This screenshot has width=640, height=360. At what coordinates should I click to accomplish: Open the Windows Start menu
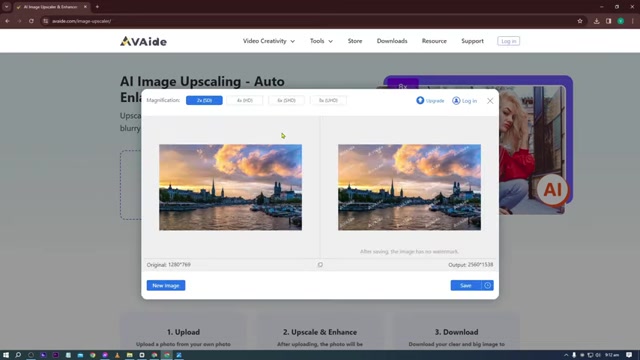tap(6, 355)
